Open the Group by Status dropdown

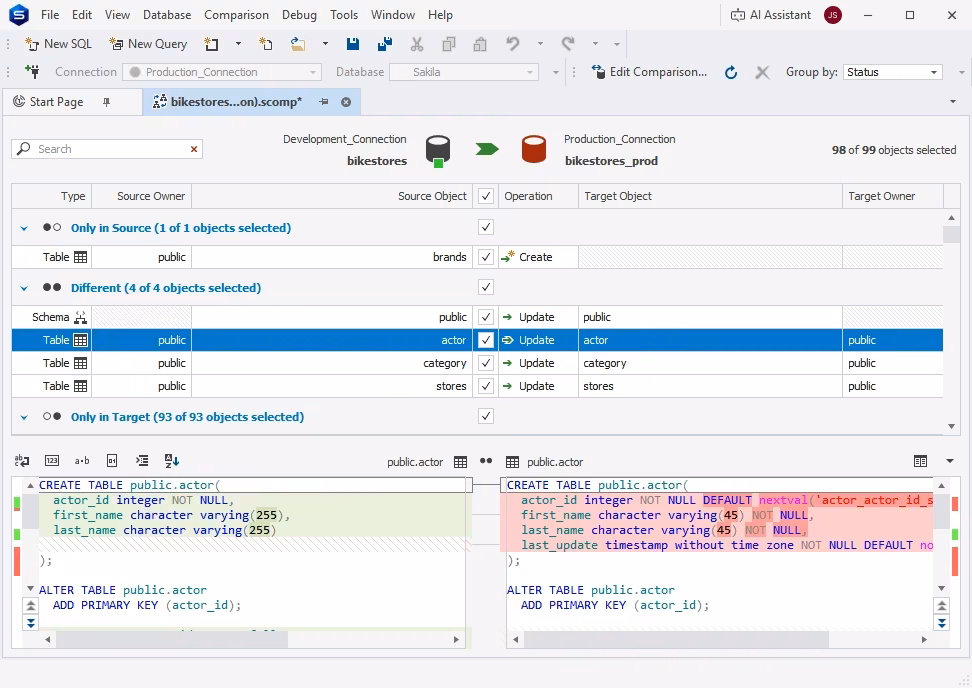point(893,72)
